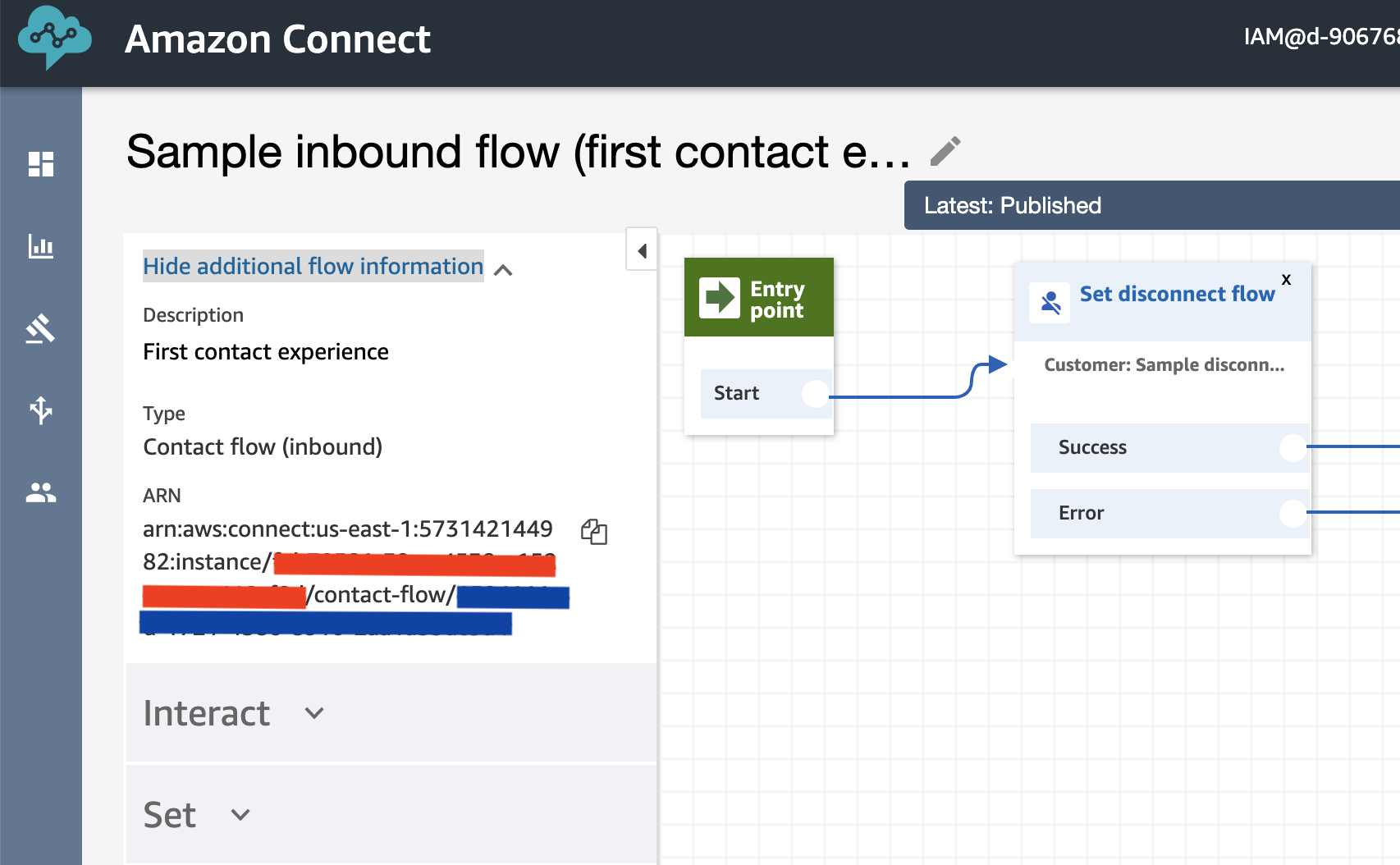Click the pencil icon to edit flow name
The image size is (1400, 865).
pyautogui.click(x=945, y=151)
